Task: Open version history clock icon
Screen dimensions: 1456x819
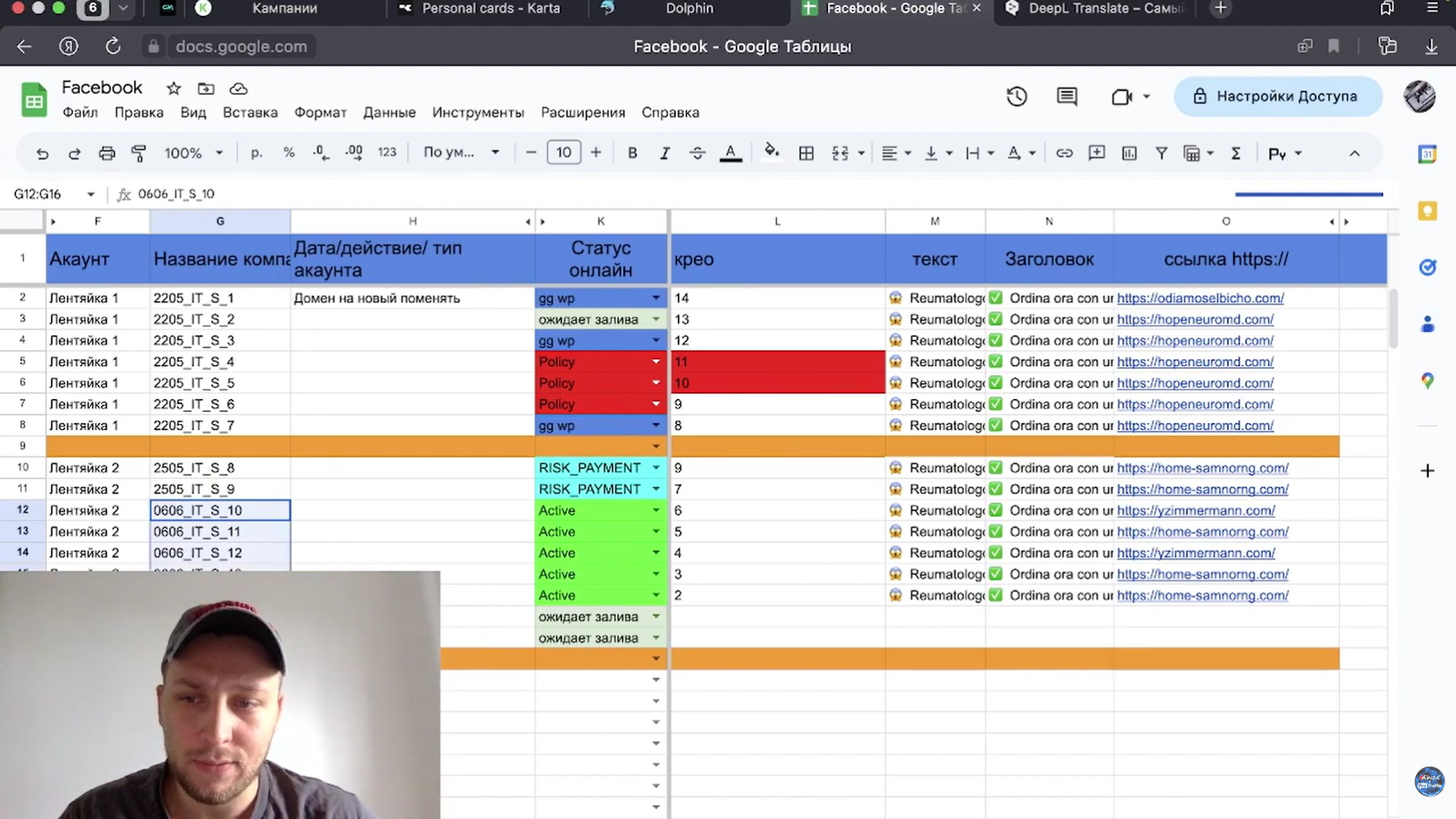Action: (1017, 96)
